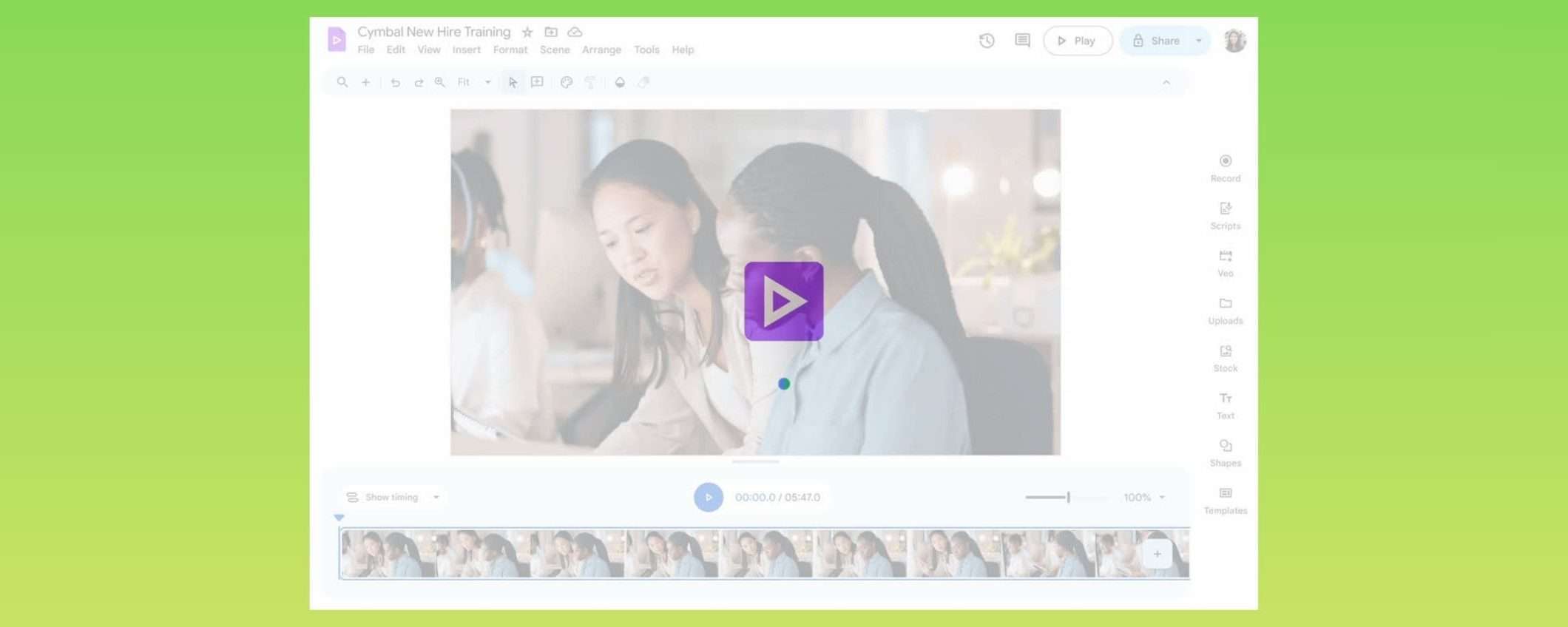Open the Format menu

pos(510,50)
